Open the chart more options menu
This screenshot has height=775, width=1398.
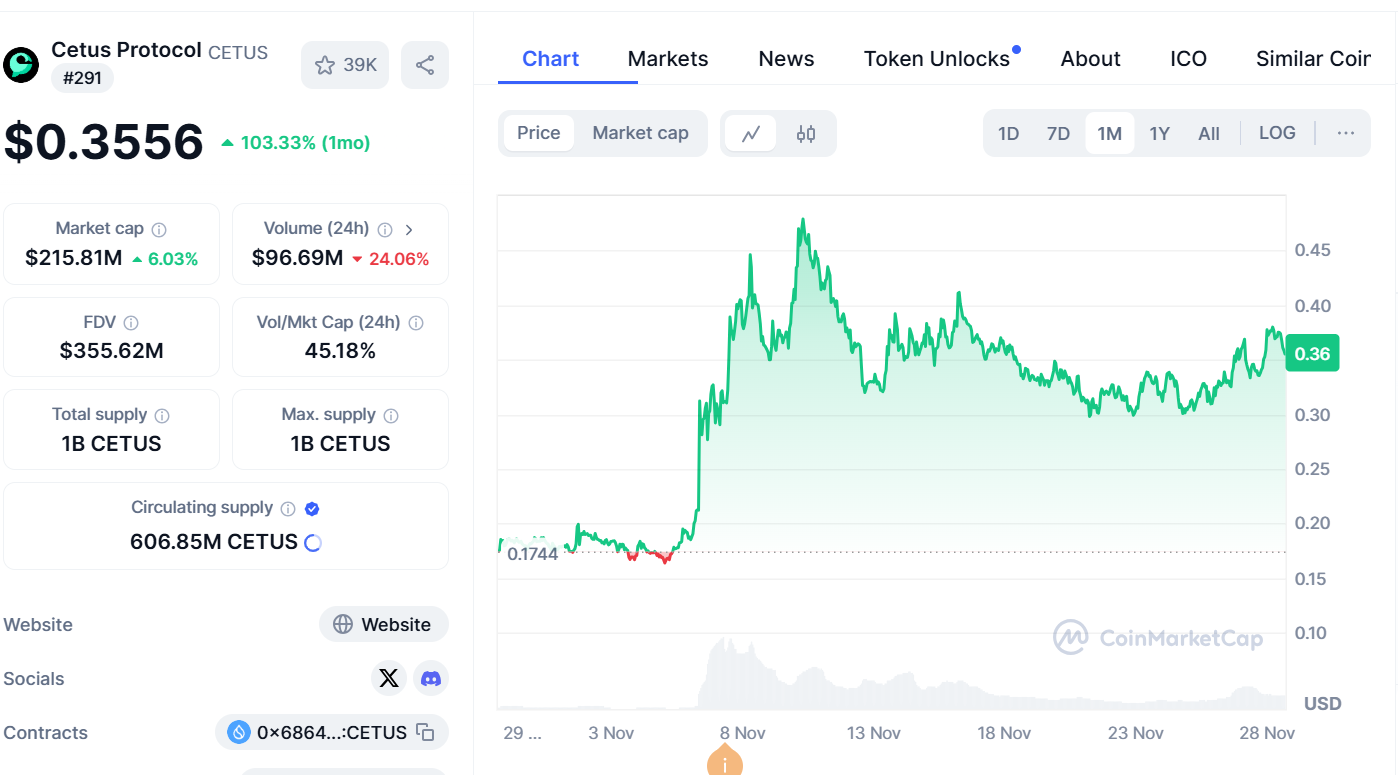point(1346,133)
